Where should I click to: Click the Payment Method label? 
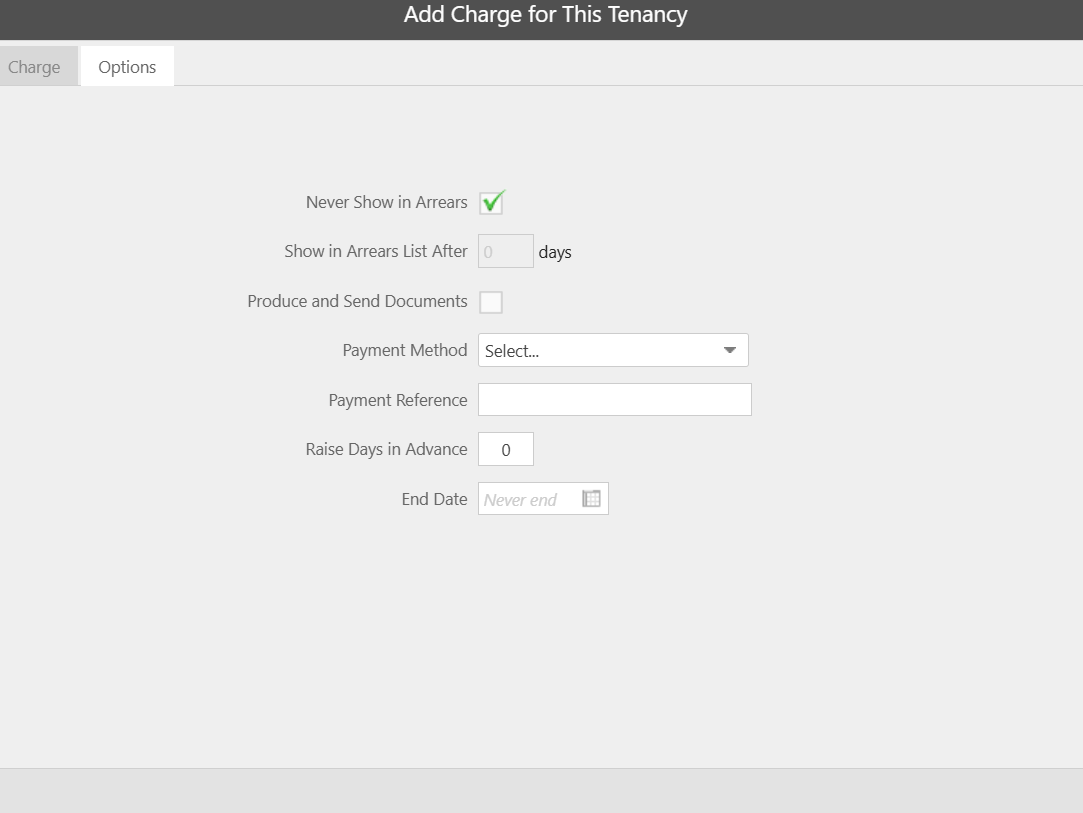coord(405,350)
